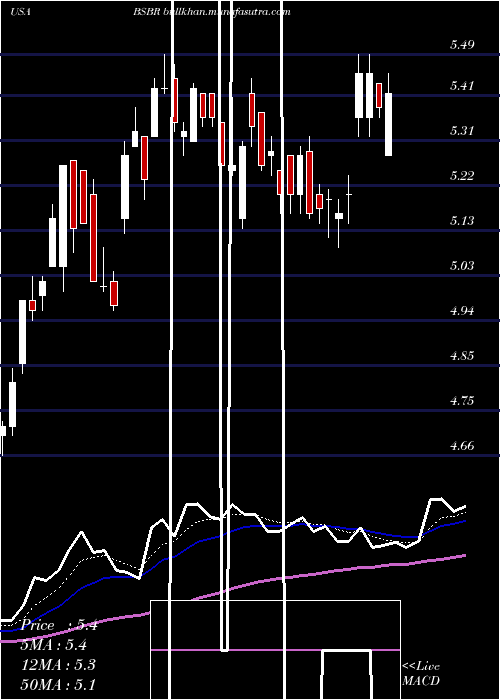Click the 5.49 price axis label
The height and width of the screenshot is (700, 500).
pos(462,45)
